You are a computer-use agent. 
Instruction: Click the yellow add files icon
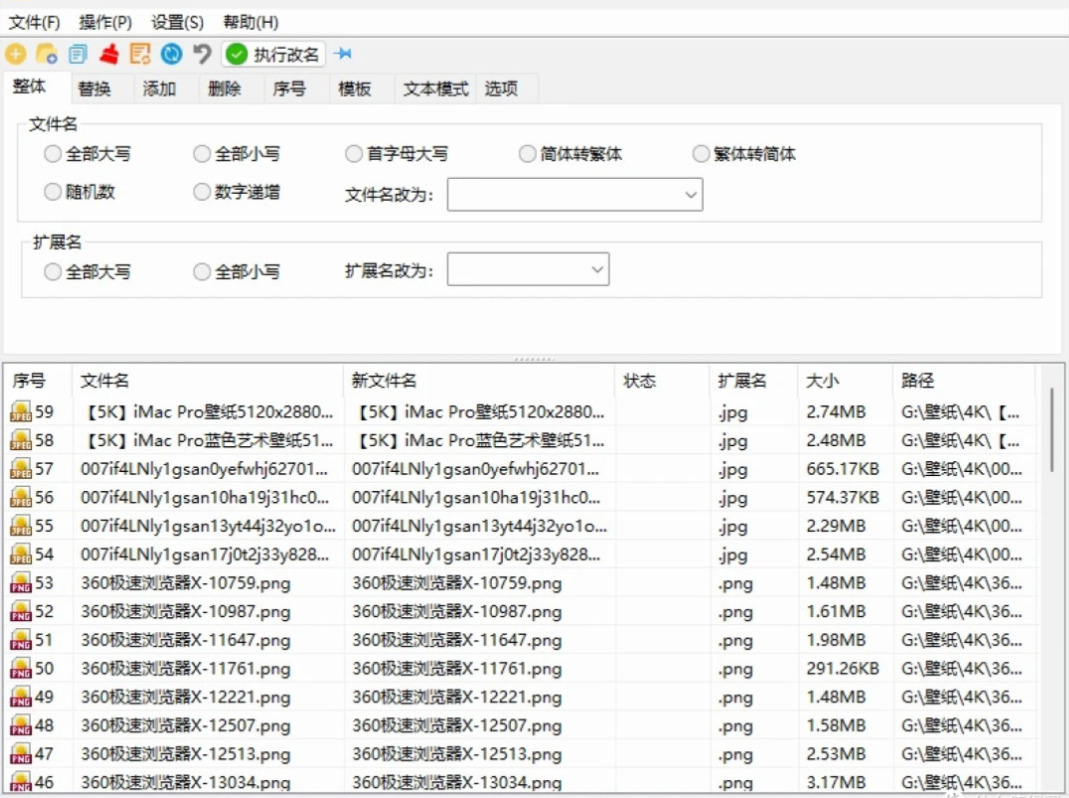(16, 54)
